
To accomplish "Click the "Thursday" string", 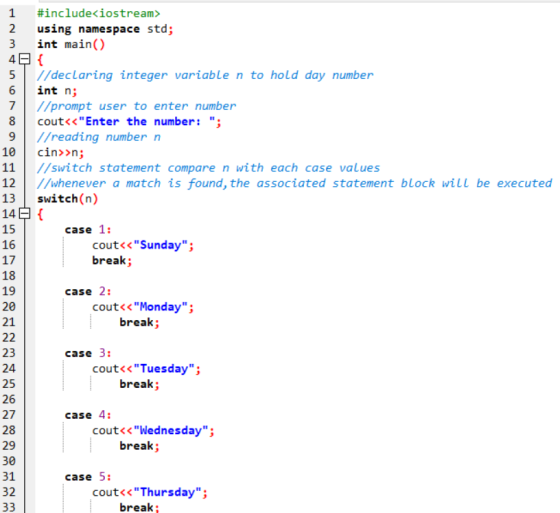I will pyautogui.click(x=168, y=492).
